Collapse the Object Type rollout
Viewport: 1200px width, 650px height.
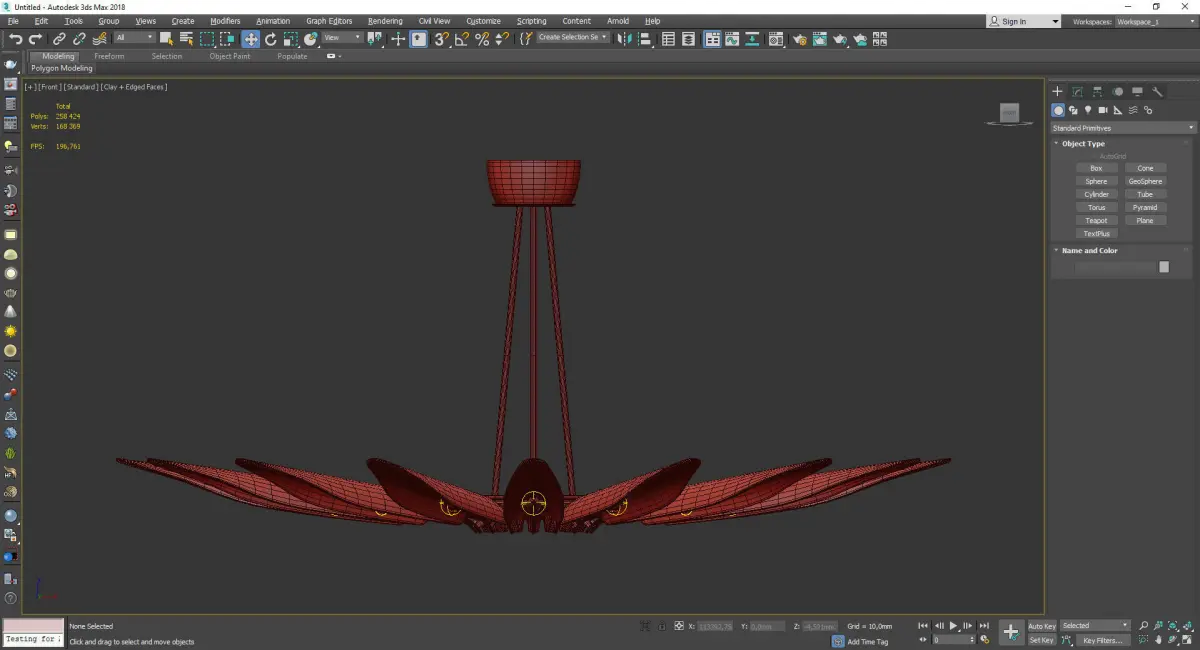click(x=1083, y=144)
